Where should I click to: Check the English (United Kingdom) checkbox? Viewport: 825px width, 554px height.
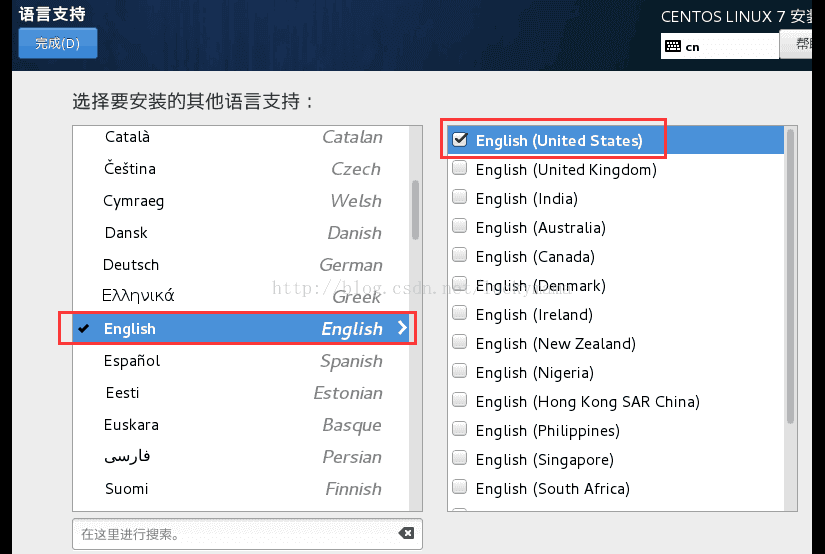coord(459,168)
